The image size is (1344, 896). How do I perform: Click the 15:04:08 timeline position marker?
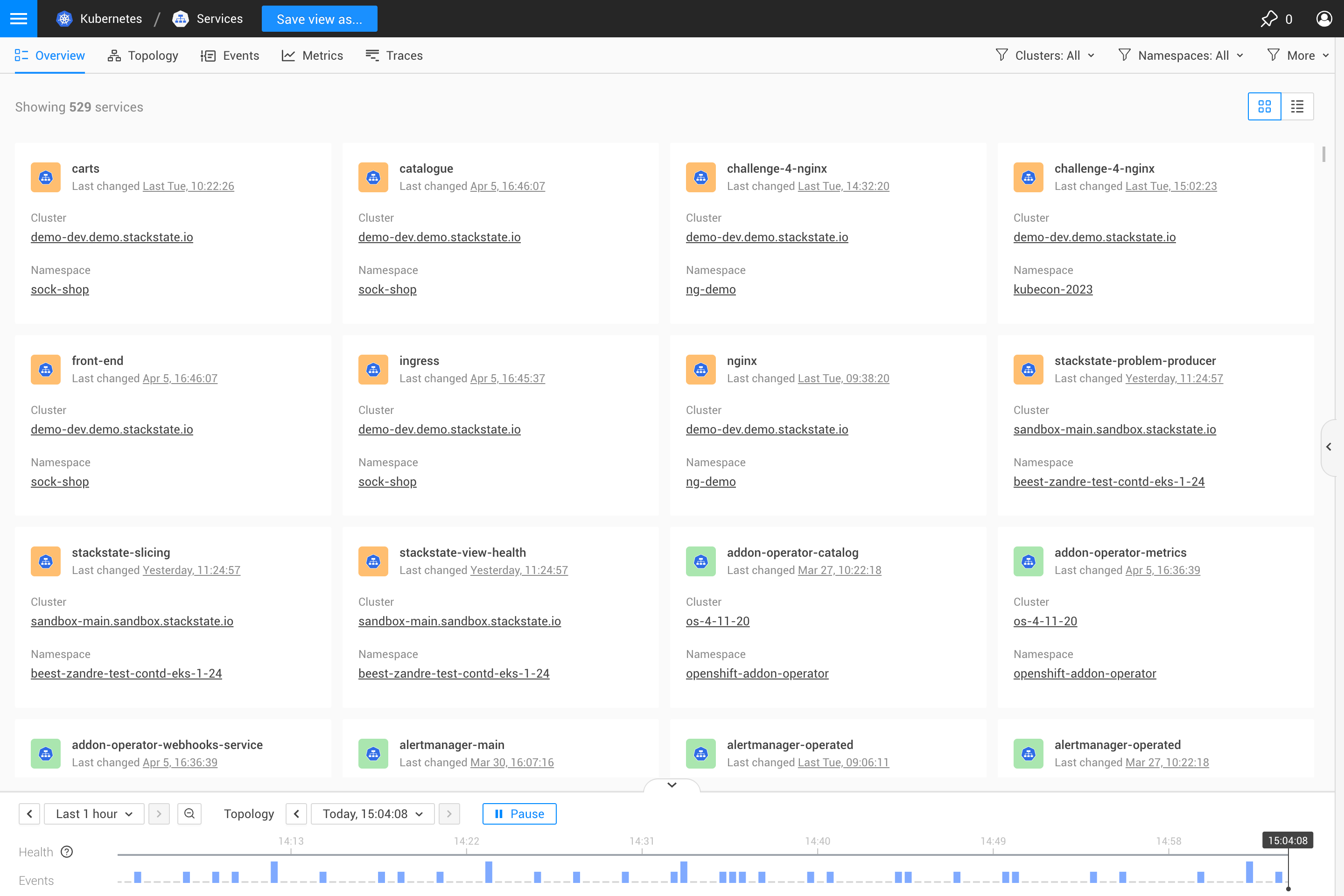click(x=1287, y=840)
